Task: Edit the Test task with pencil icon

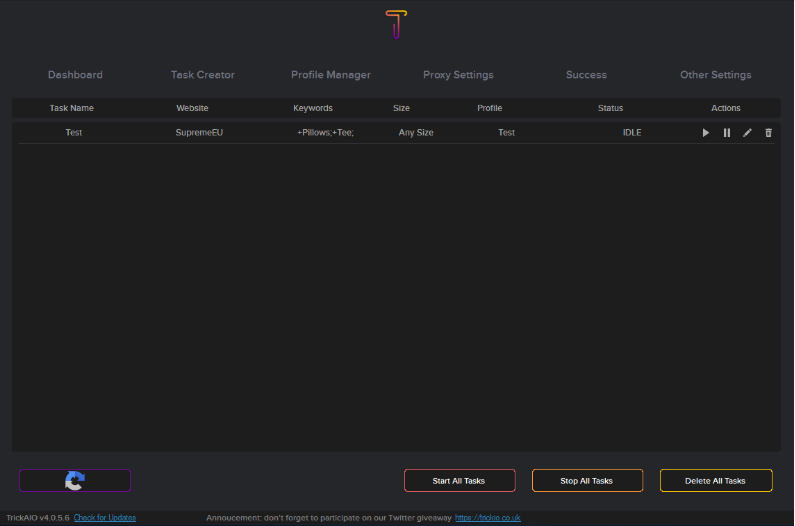Action: point(747,133)
